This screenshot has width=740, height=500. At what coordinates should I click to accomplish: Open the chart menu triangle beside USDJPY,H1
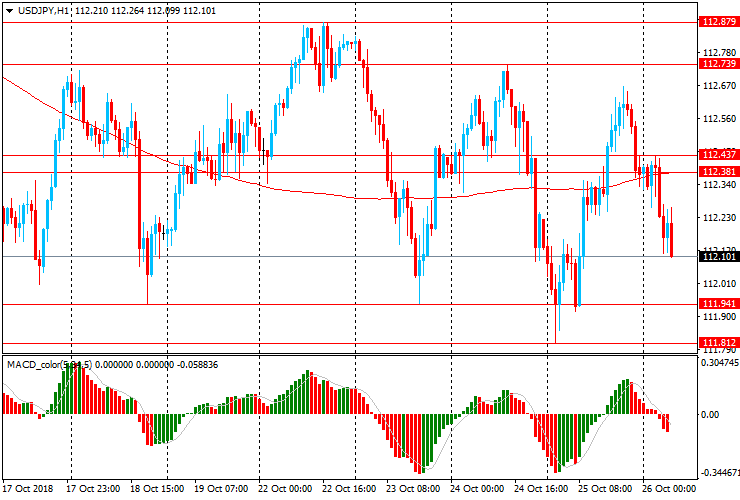[9, 11]
